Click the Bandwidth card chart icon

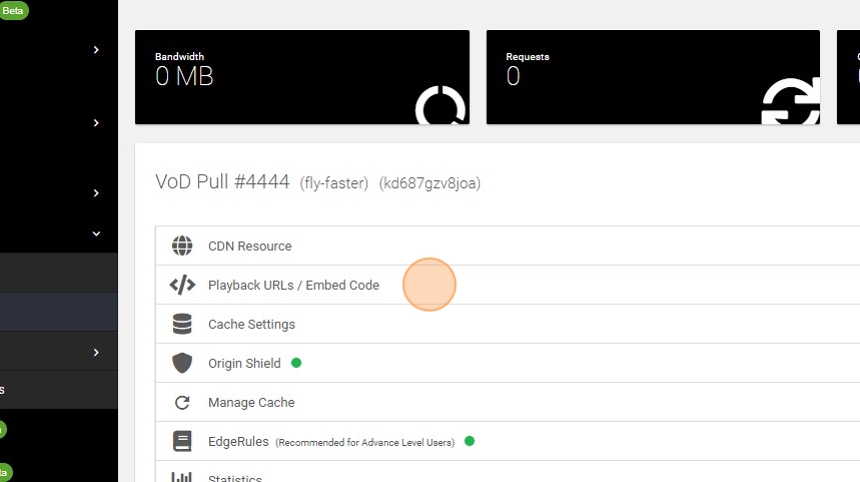(440, 105)
